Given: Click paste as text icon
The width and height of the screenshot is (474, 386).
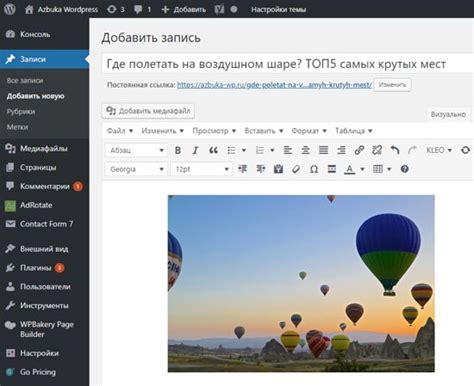Looking at the screenshot, I should pos(278,169).
